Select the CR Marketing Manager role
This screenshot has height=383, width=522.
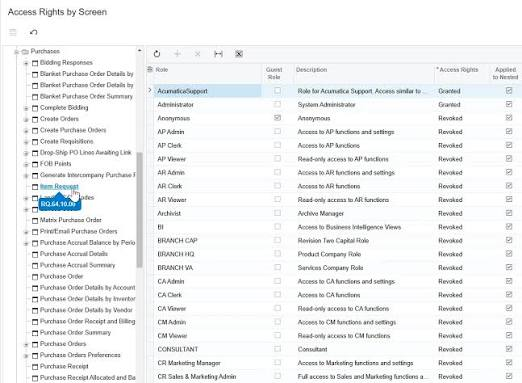(x=189, y=363)
